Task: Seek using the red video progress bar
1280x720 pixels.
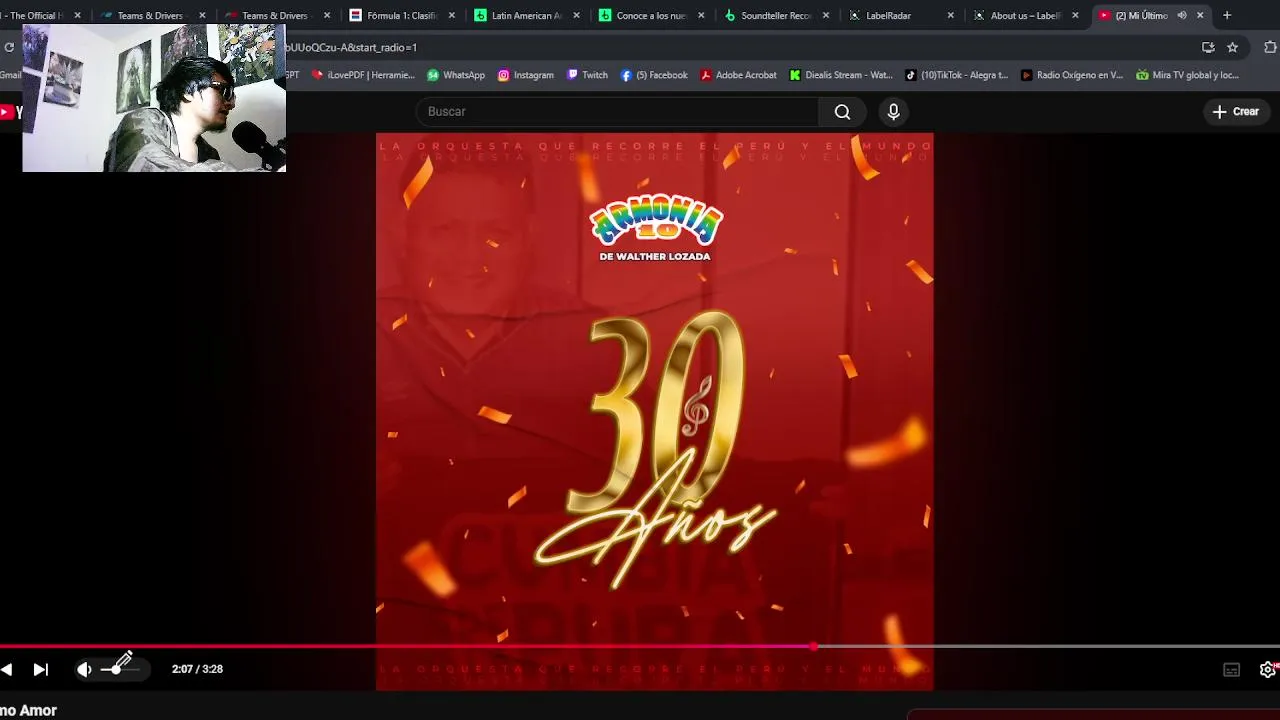Action: (x=640, y=646)
